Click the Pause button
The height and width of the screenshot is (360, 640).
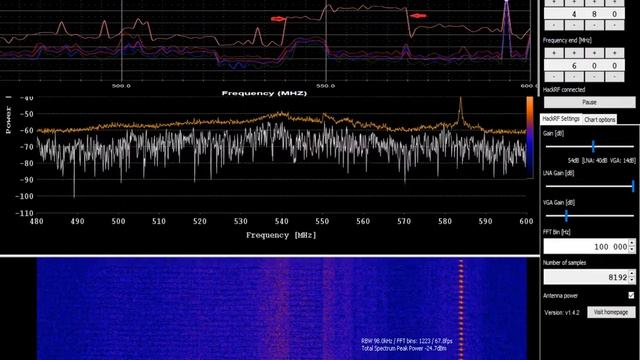pos(589,102)
